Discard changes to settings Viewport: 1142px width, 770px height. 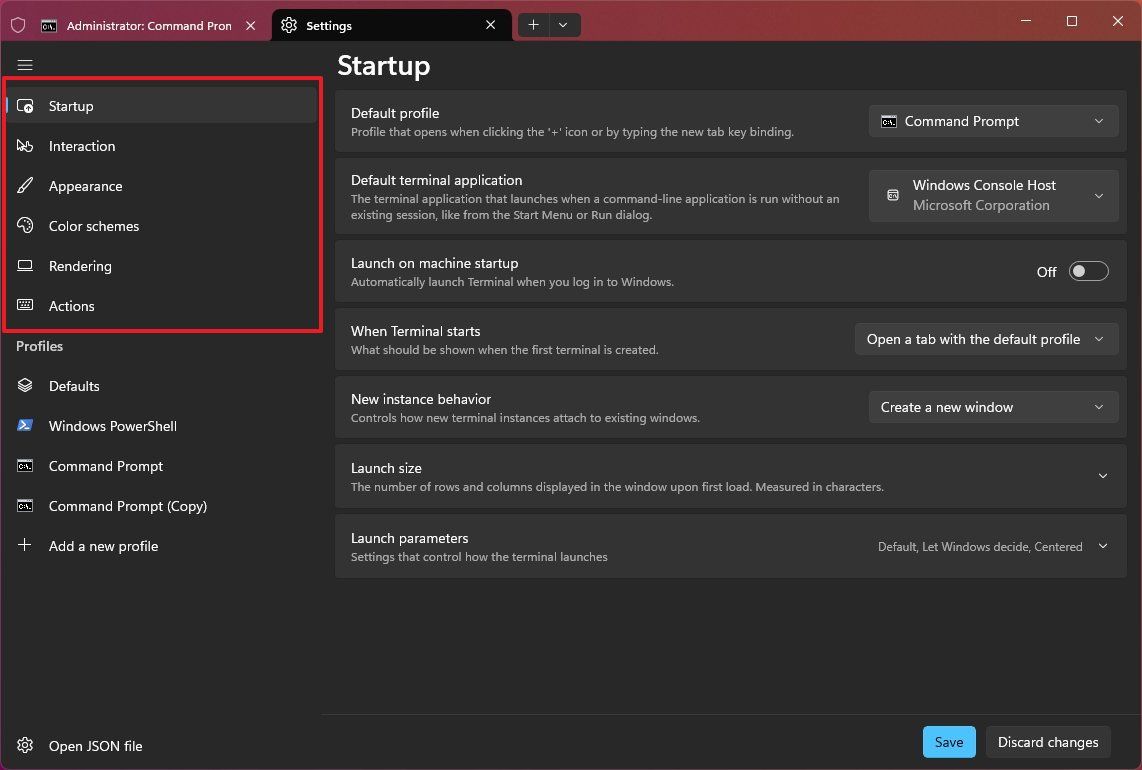tap(1048, 742)
